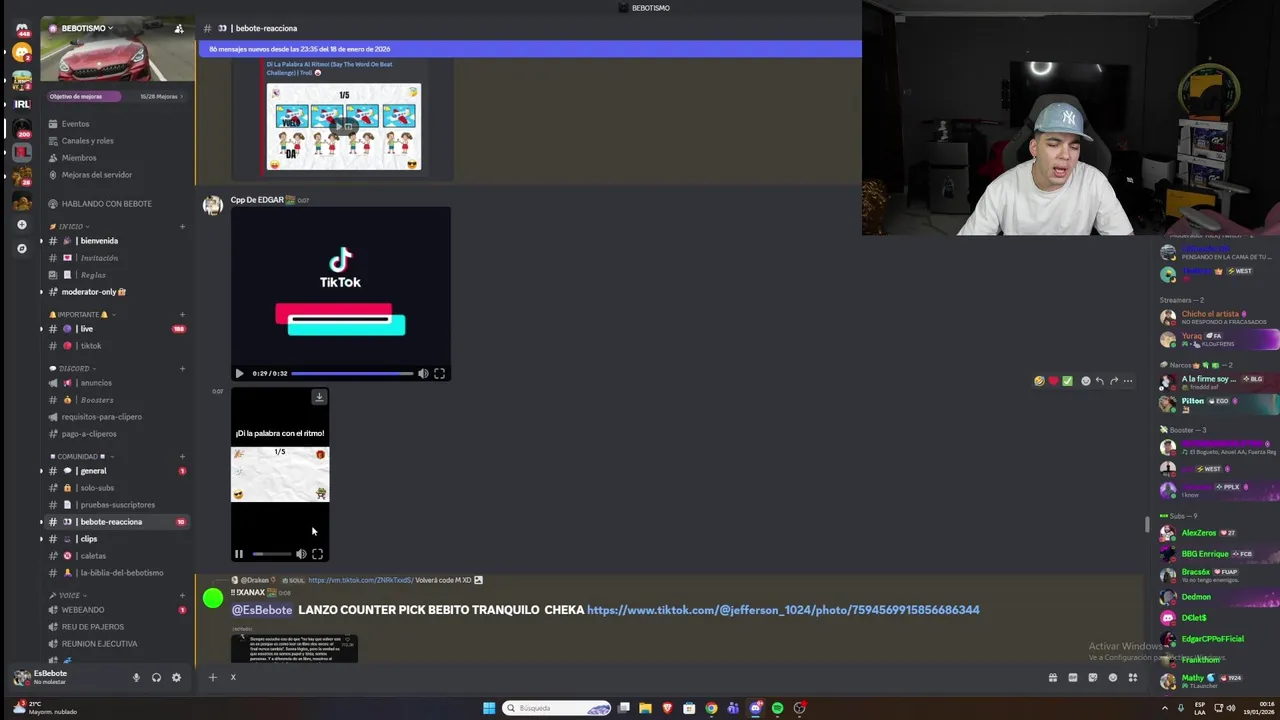Open the IRL server icon

[22, 104]
